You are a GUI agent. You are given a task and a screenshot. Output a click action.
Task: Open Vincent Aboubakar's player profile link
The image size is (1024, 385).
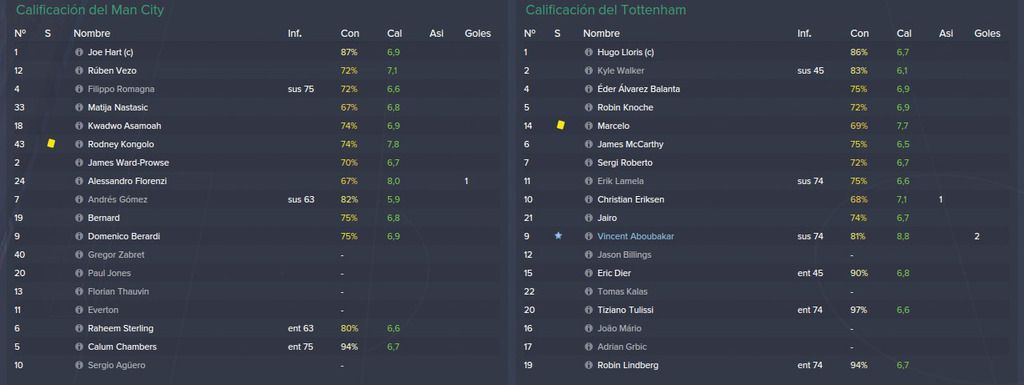coord(635,236)
